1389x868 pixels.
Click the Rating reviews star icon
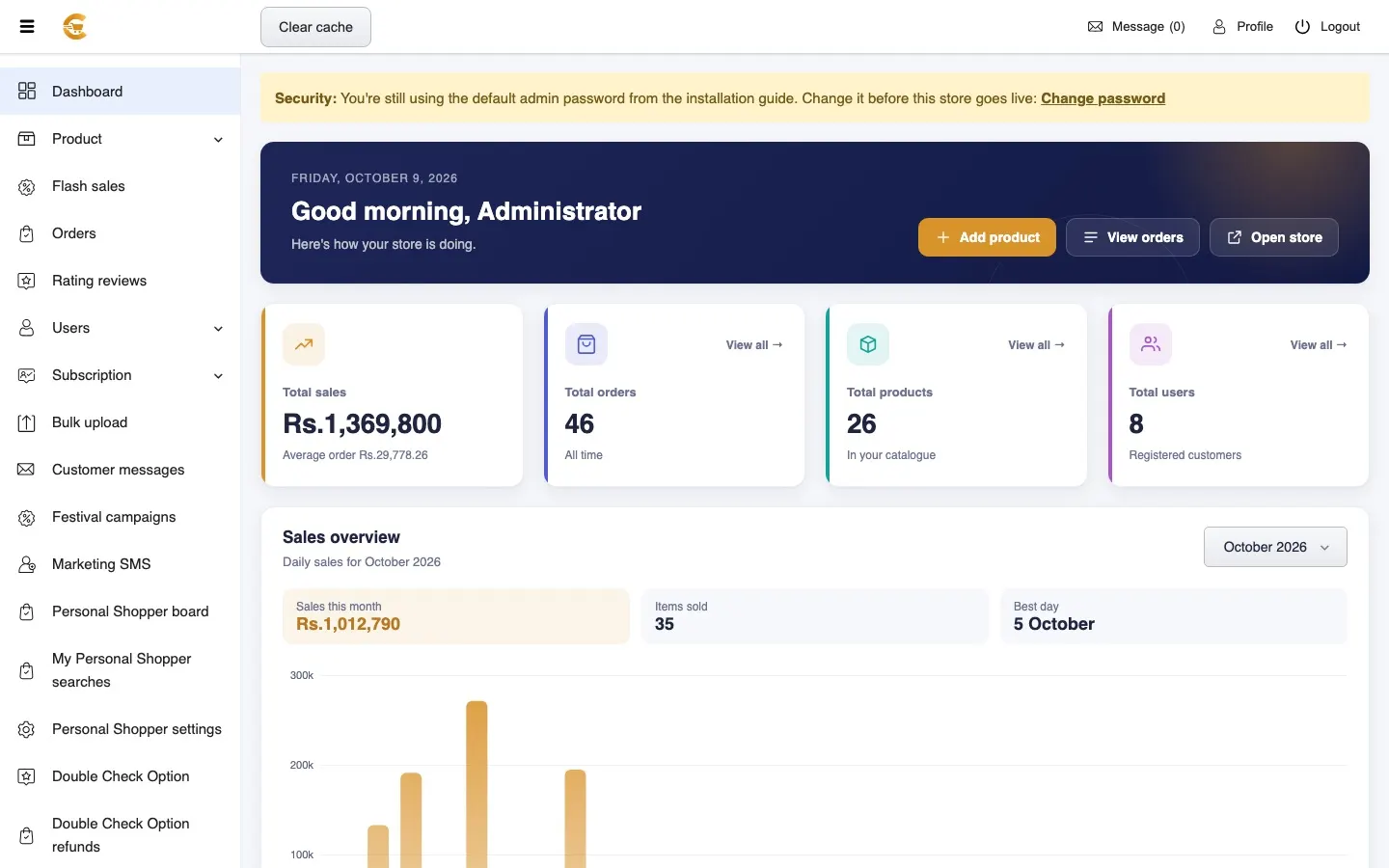27,281
